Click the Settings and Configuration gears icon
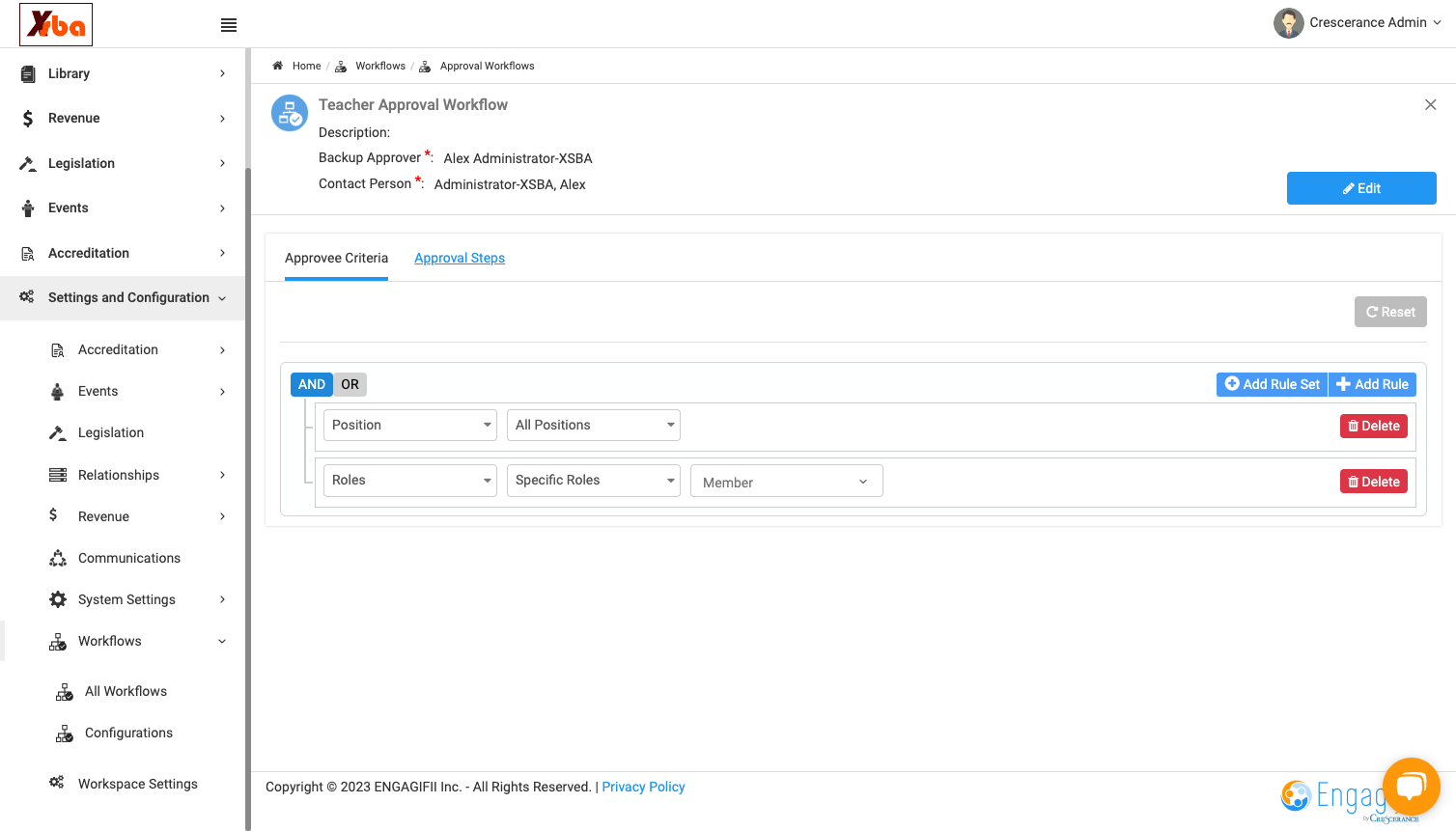 [x=27, y=297]
